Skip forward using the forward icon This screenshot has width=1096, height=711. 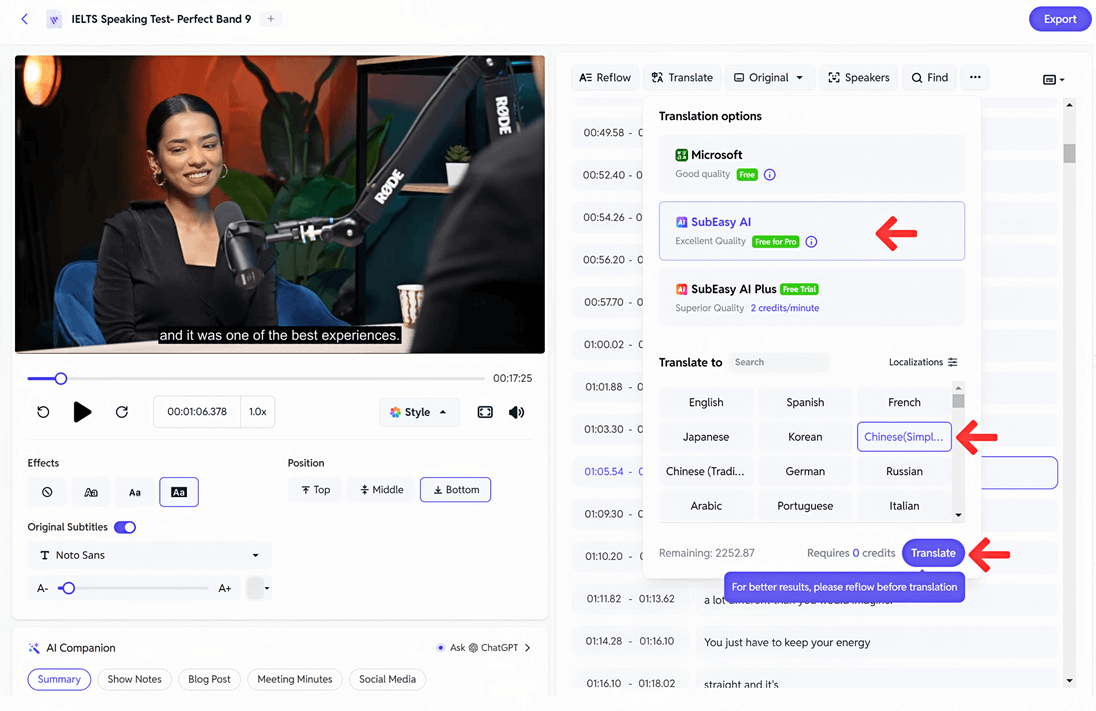pos(122,412)
